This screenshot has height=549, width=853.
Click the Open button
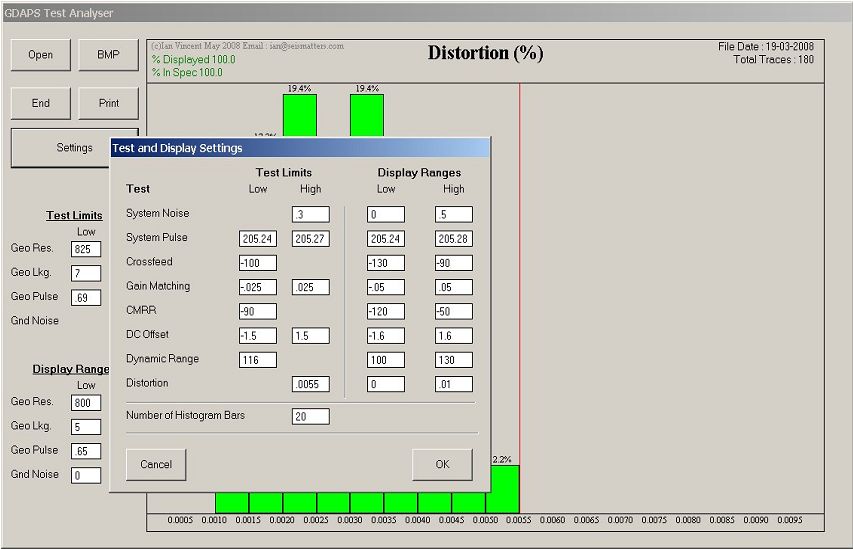tap(41, 55)
